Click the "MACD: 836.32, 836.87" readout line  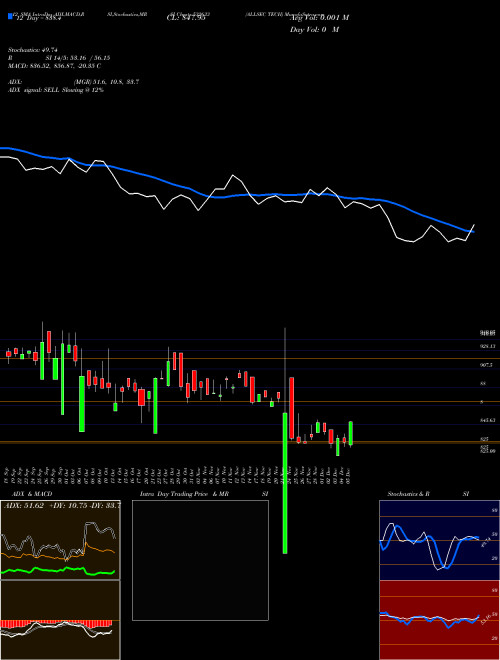54,66
